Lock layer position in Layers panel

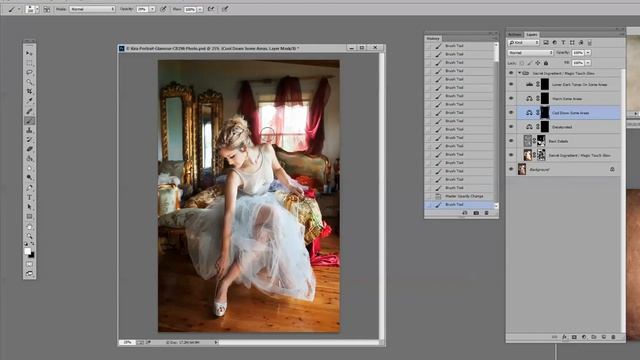point(538,63)
